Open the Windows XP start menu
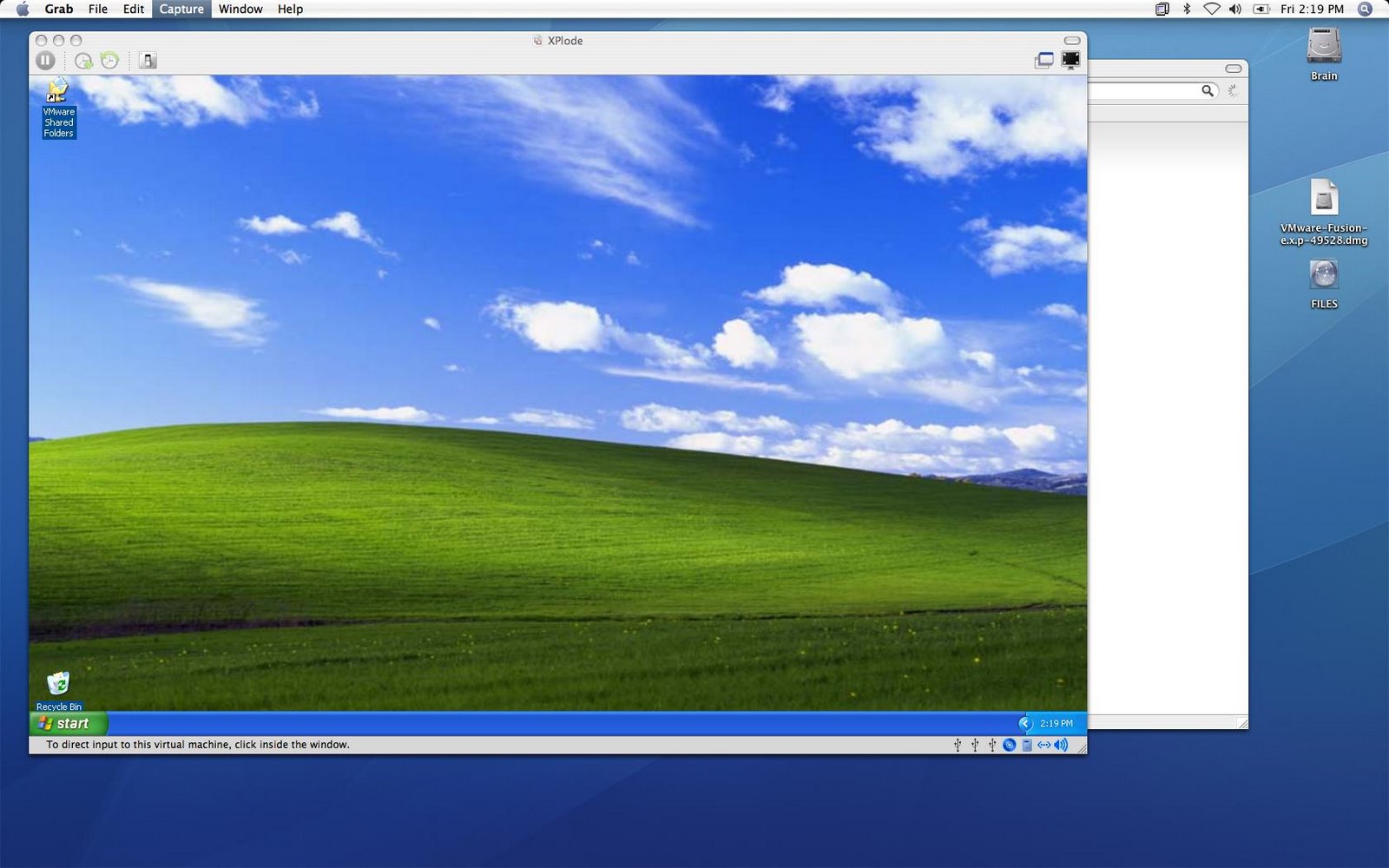 click(68, 723)
